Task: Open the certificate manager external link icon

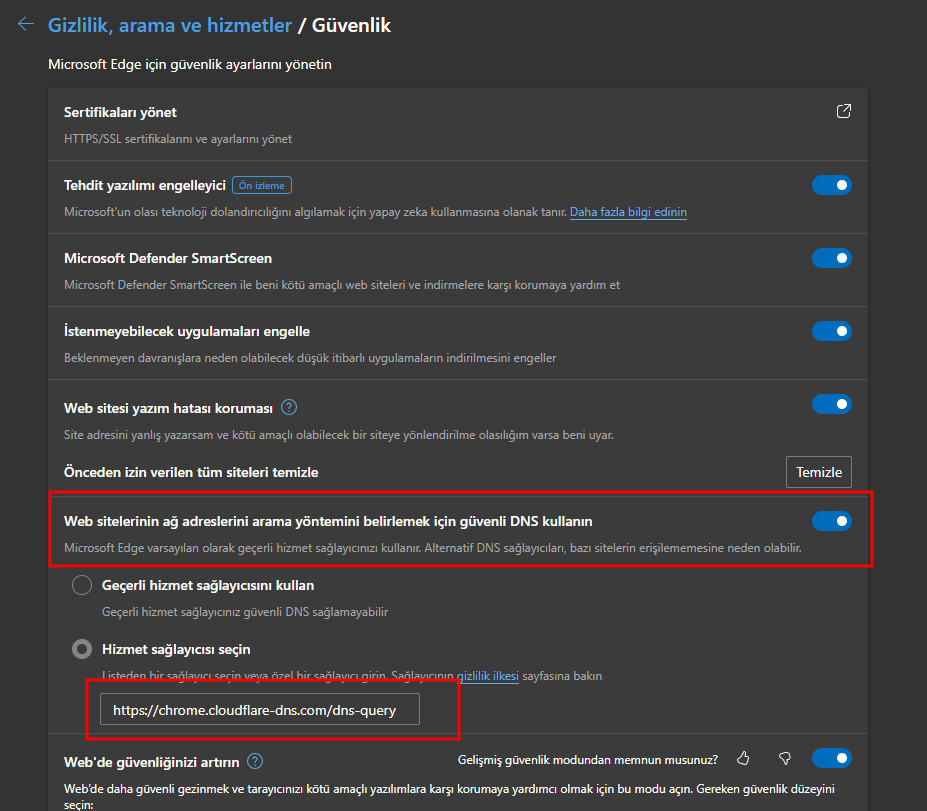Action: pos(844,111)
